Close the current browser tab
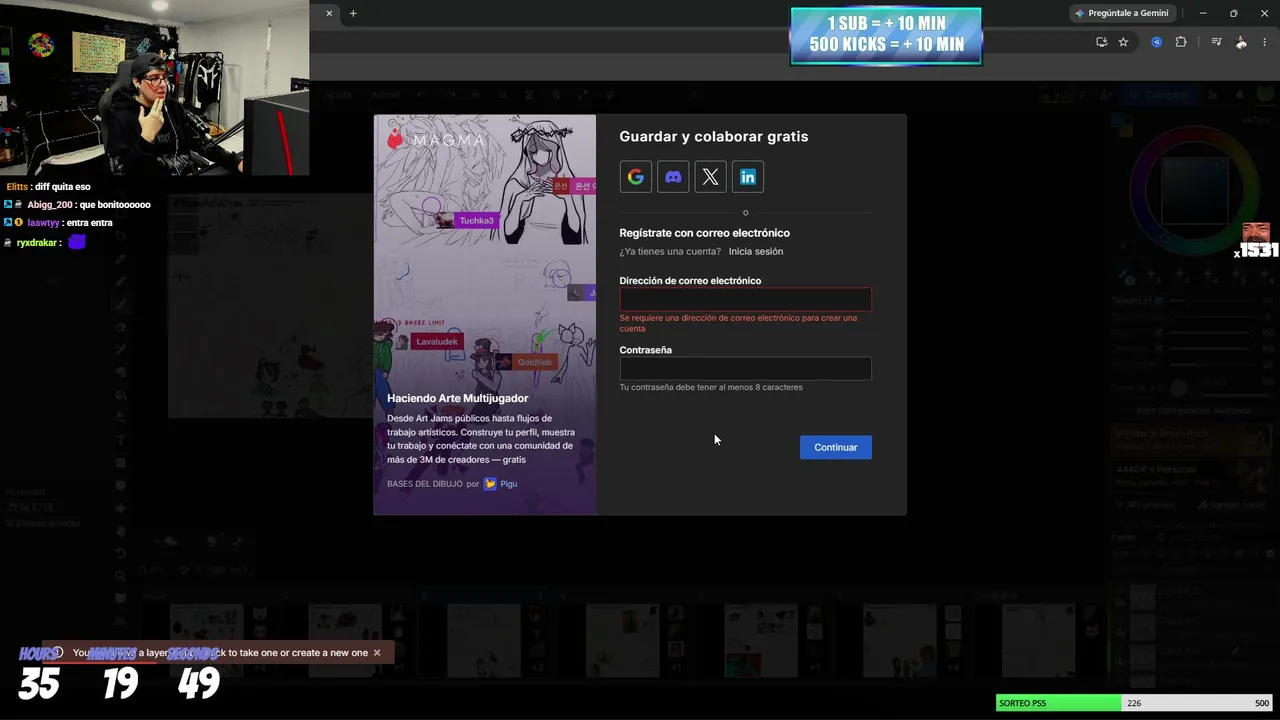Viewport: 1280px width, 720px height. tap(329, 14)
